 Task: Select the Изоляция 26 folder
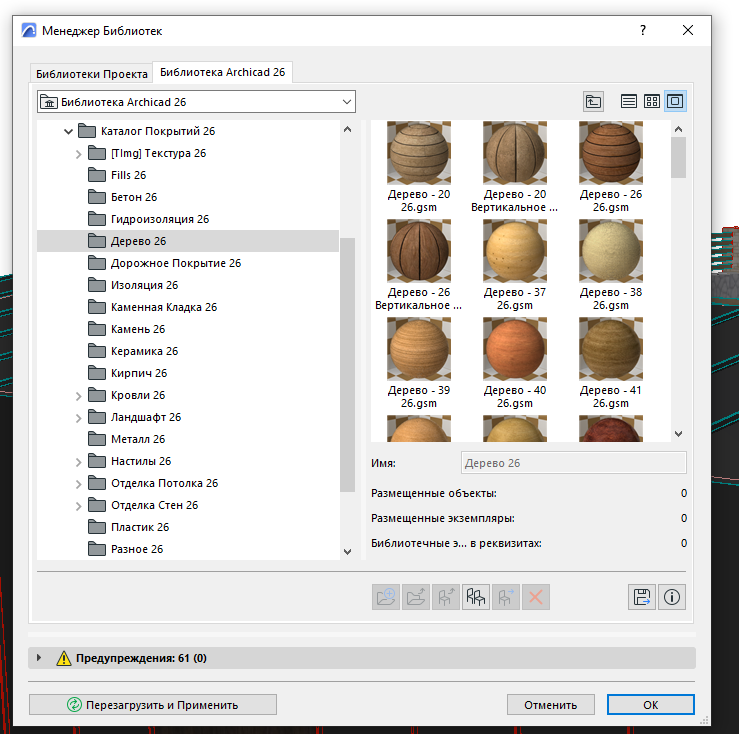pos(133,285)
